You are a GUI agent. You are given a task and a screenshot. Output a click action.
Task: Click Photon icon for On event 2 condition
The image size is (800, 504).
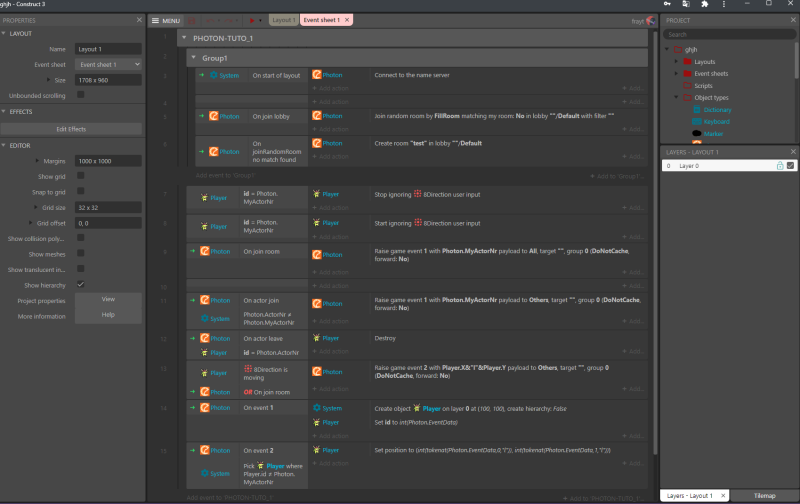coord(205,450)
